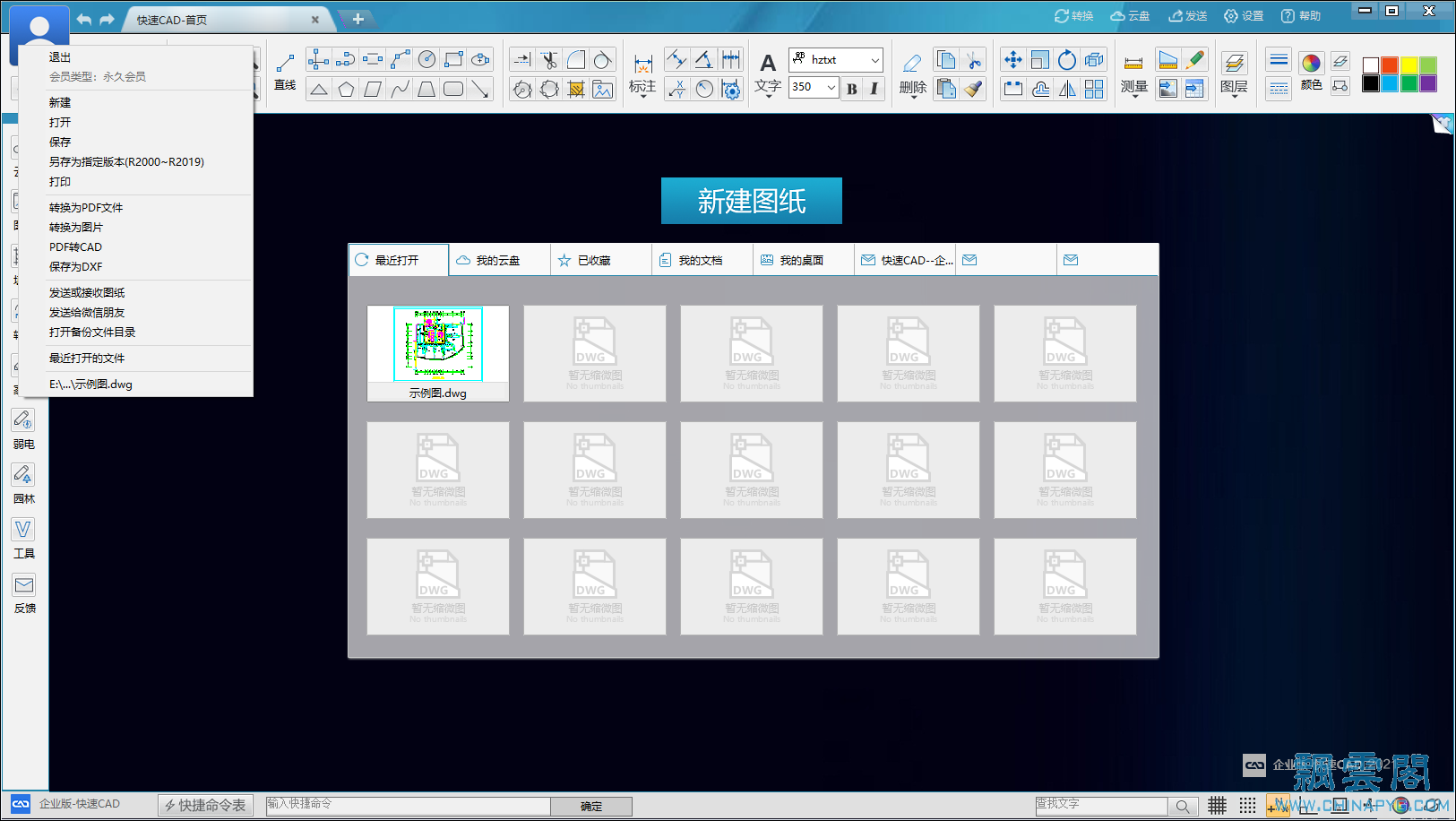Viewport: 1456px width, 821px height.
Task: Select the rounded rectangle tool
Action: [454, 89]
